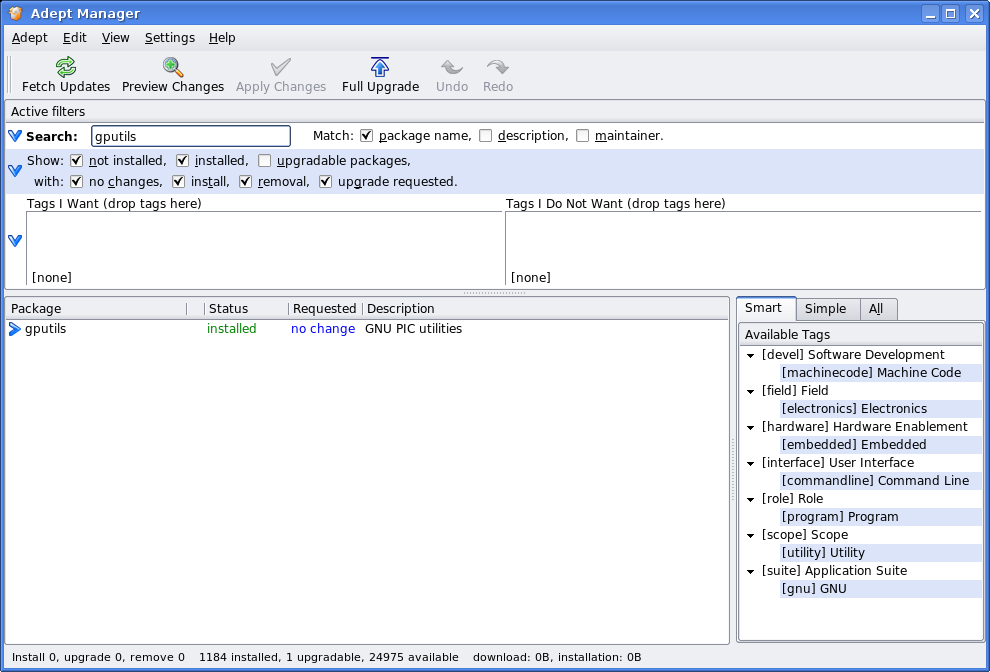
Task: Open Preview Changes from the toolbar
Action: point(173,68)
